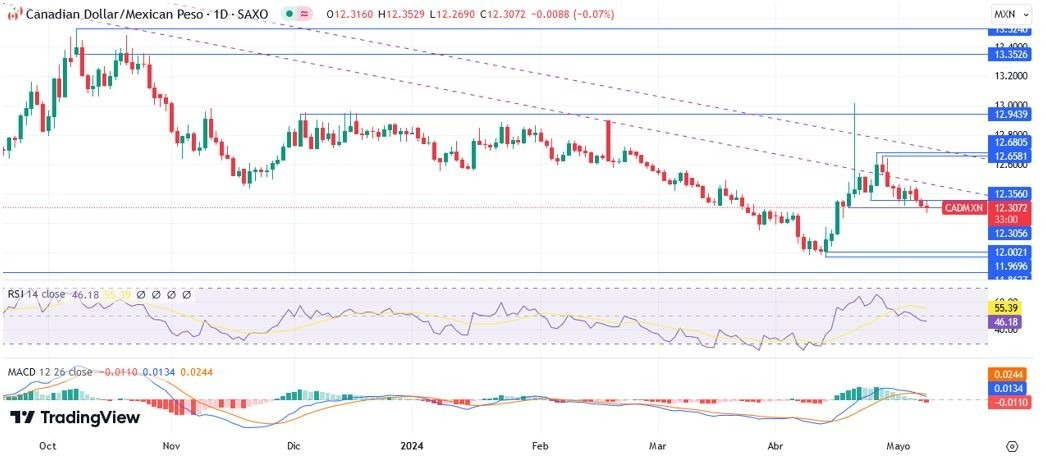Image resolution: width=1046 pixels, height=468 pixels.
Task: Click the Nov label on time axis
Action: 171,445
